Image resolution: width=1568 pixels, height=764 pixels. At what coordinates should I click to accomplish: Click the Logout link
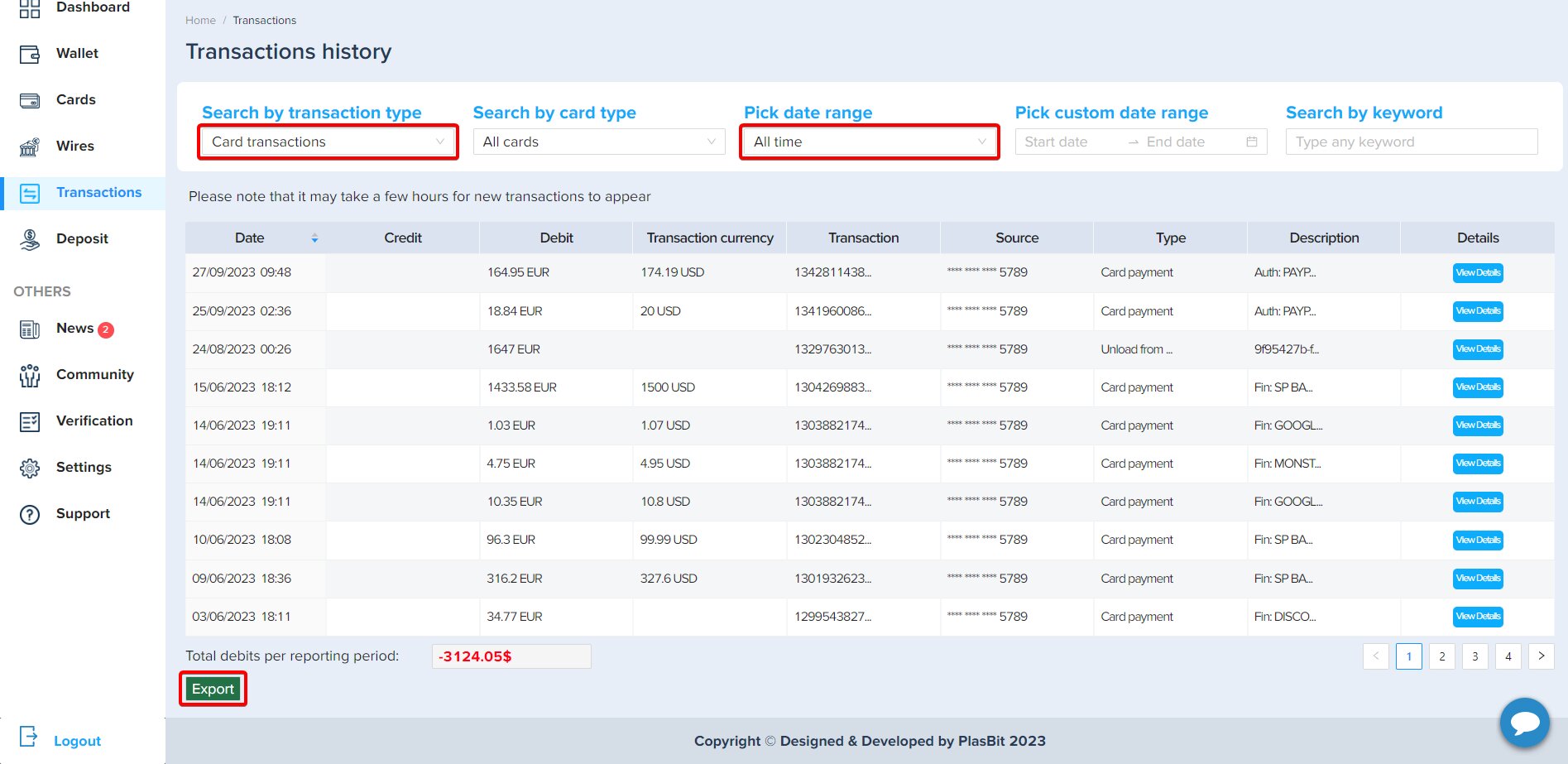[77, 741]
